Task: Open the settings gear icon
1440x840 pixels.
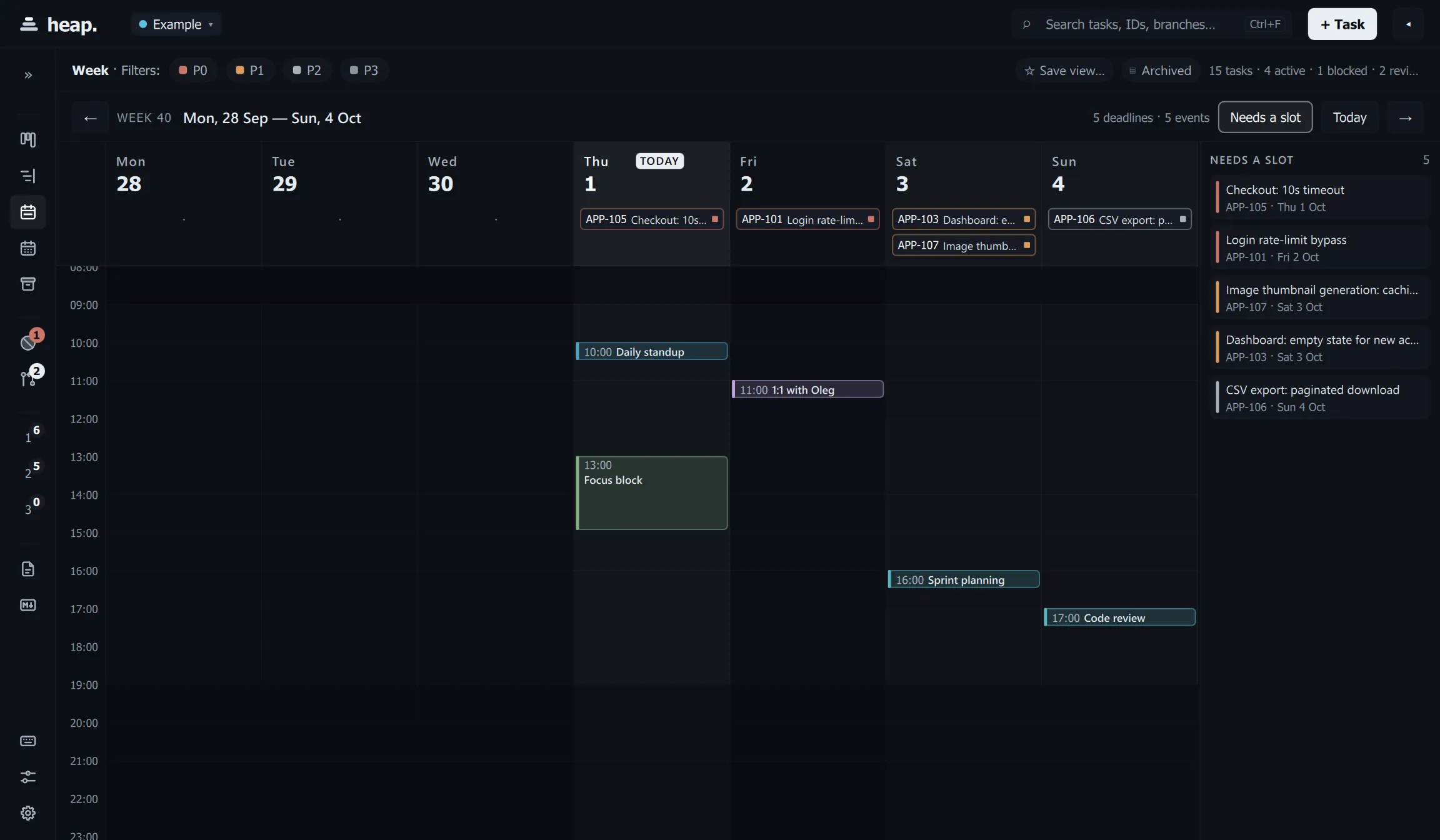Action: [28, 812]
